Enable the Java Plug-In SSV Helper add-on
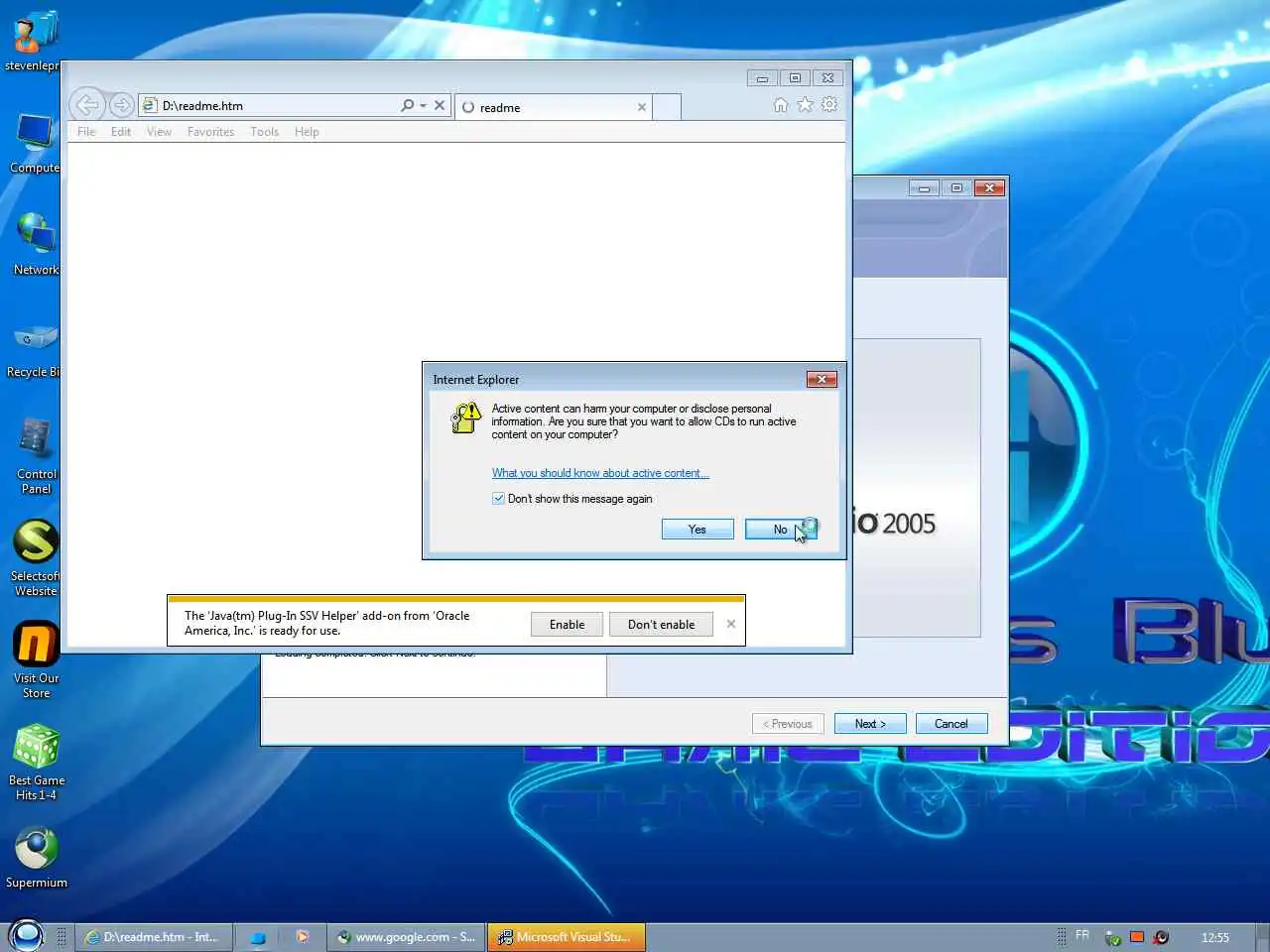 point(567,625)
